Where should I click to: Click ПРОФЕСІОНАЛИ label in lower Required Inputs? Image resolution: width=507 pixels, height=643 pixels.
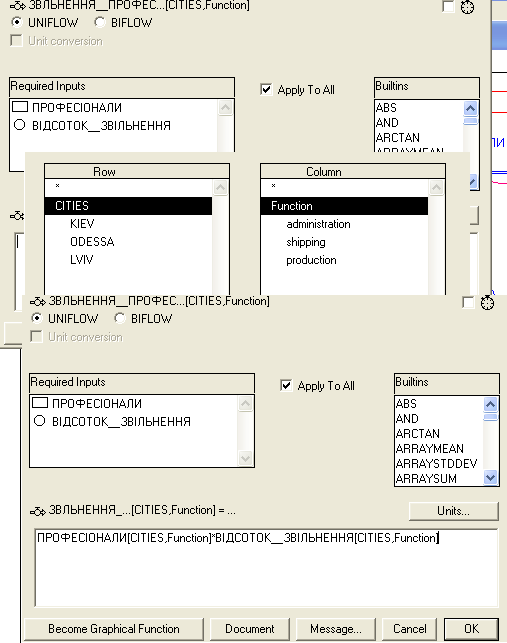pos(97,404)
